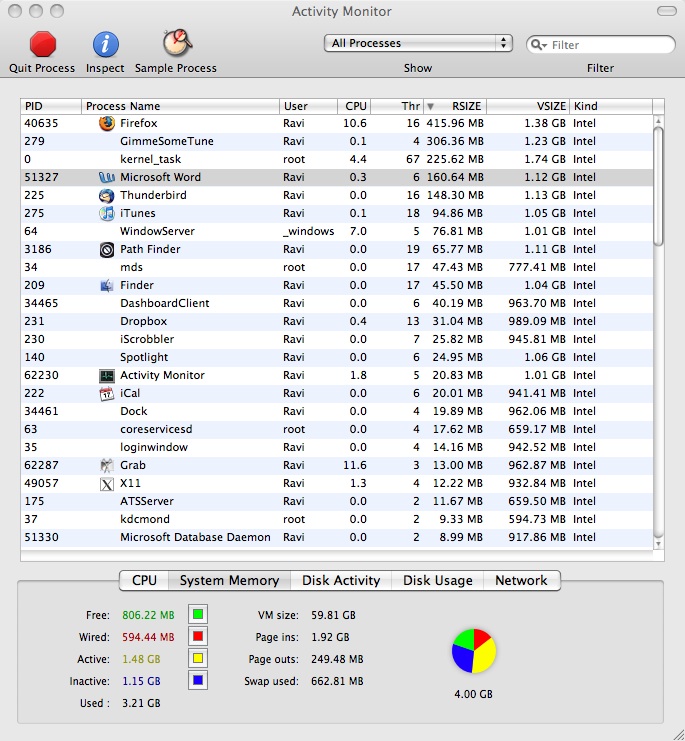Switch to the System Memory tab

point(229,580)
